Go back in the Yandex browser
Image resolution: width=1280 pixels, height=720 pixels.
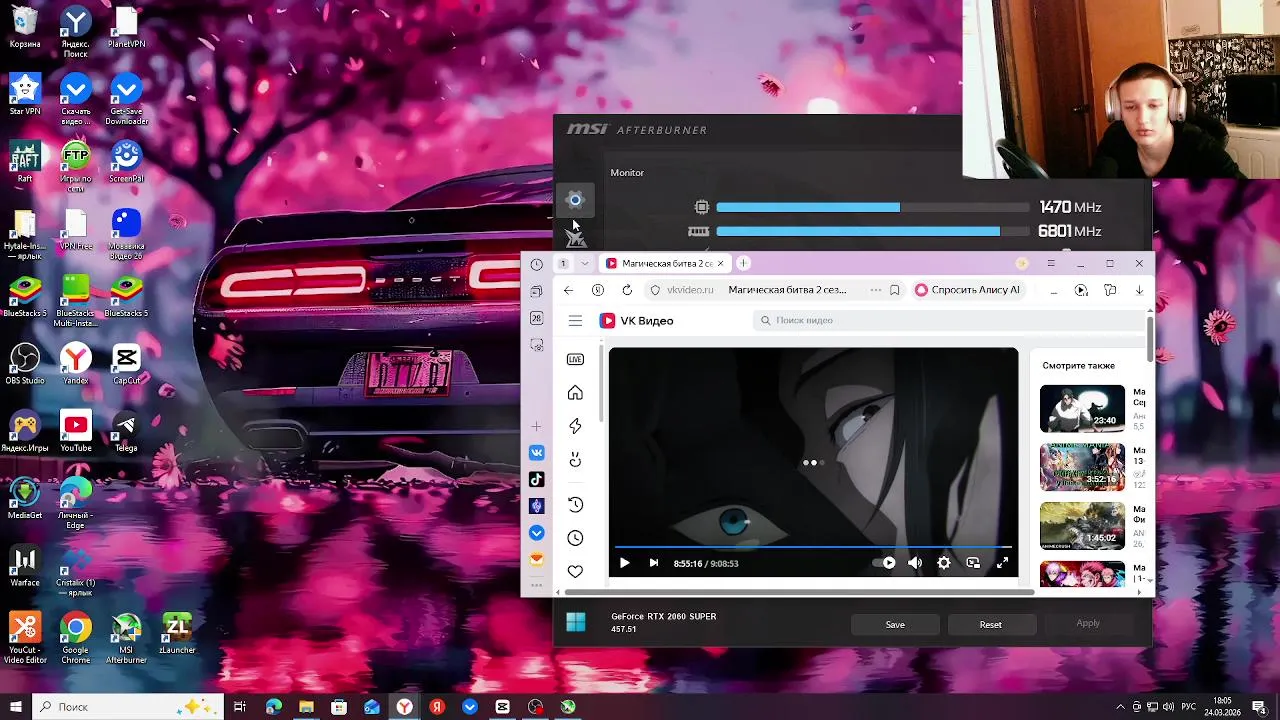568,290
